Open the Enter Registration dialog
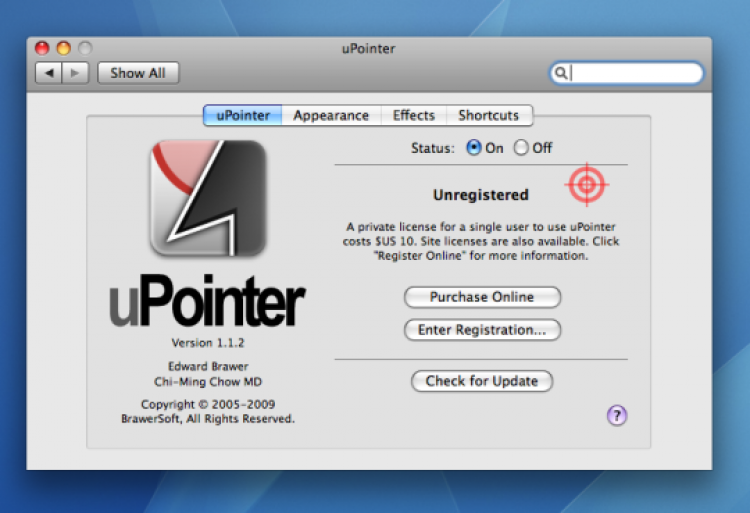Screen dimensions: 750x513 coord(482,330)
